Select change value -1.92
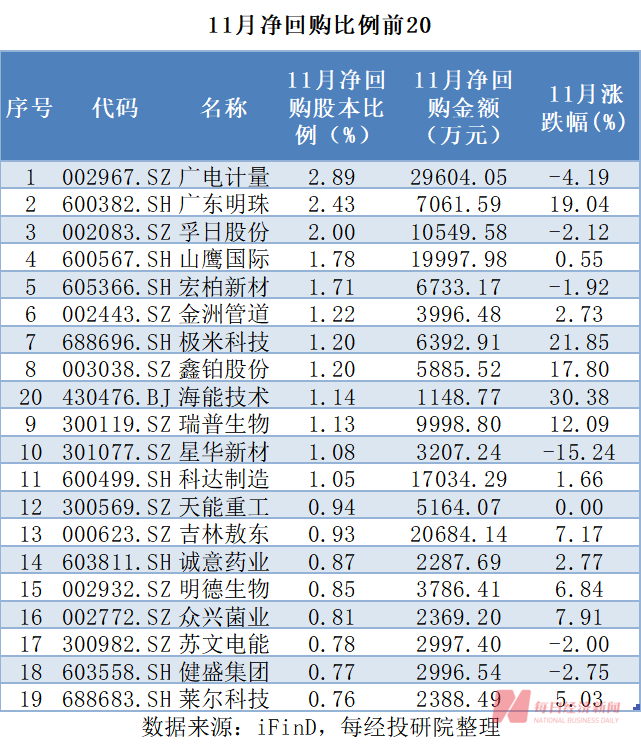 pyautogui.click(x=579, y=287)
